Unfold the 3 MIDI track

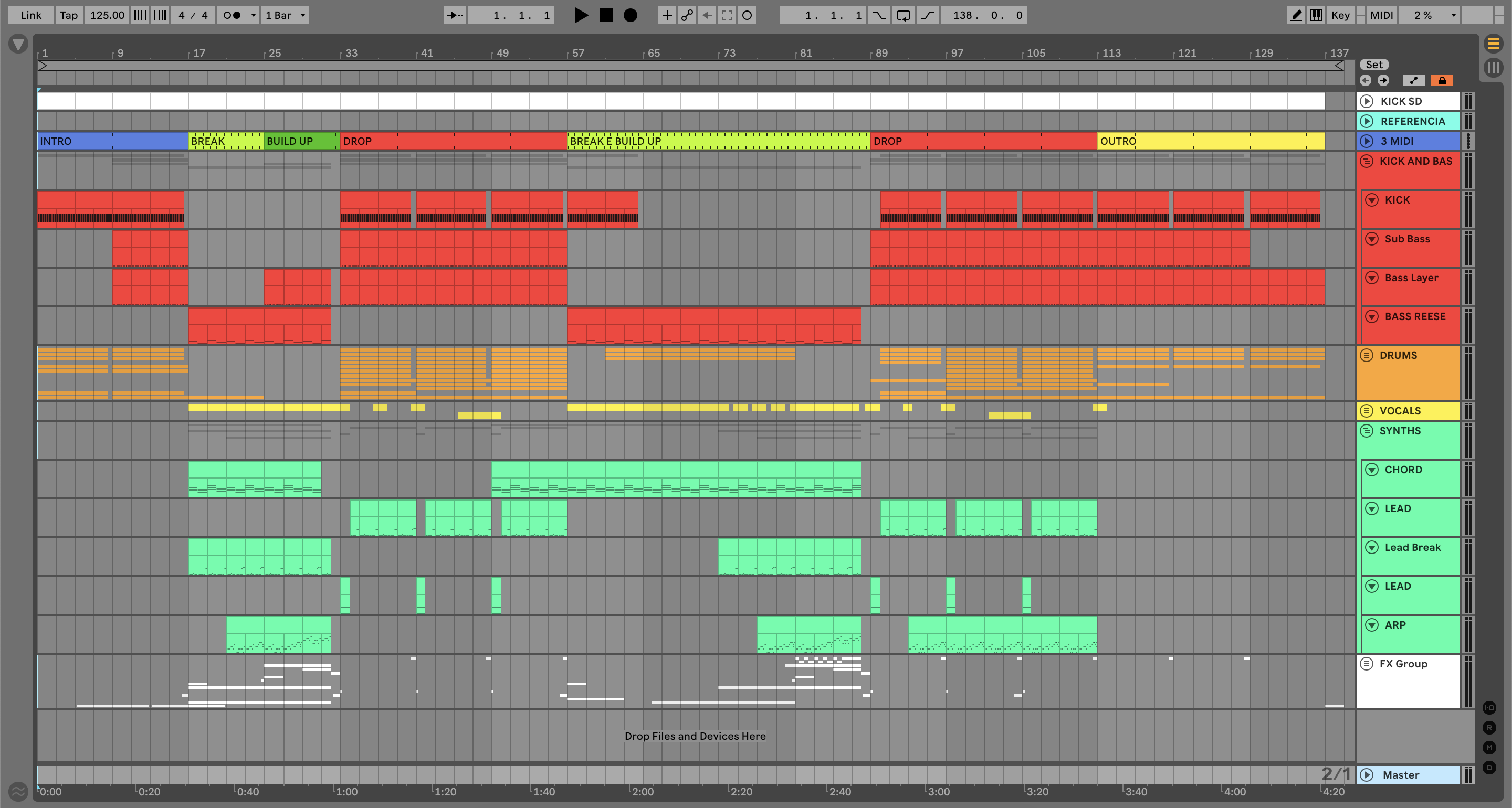click(x=1367, y=141)
